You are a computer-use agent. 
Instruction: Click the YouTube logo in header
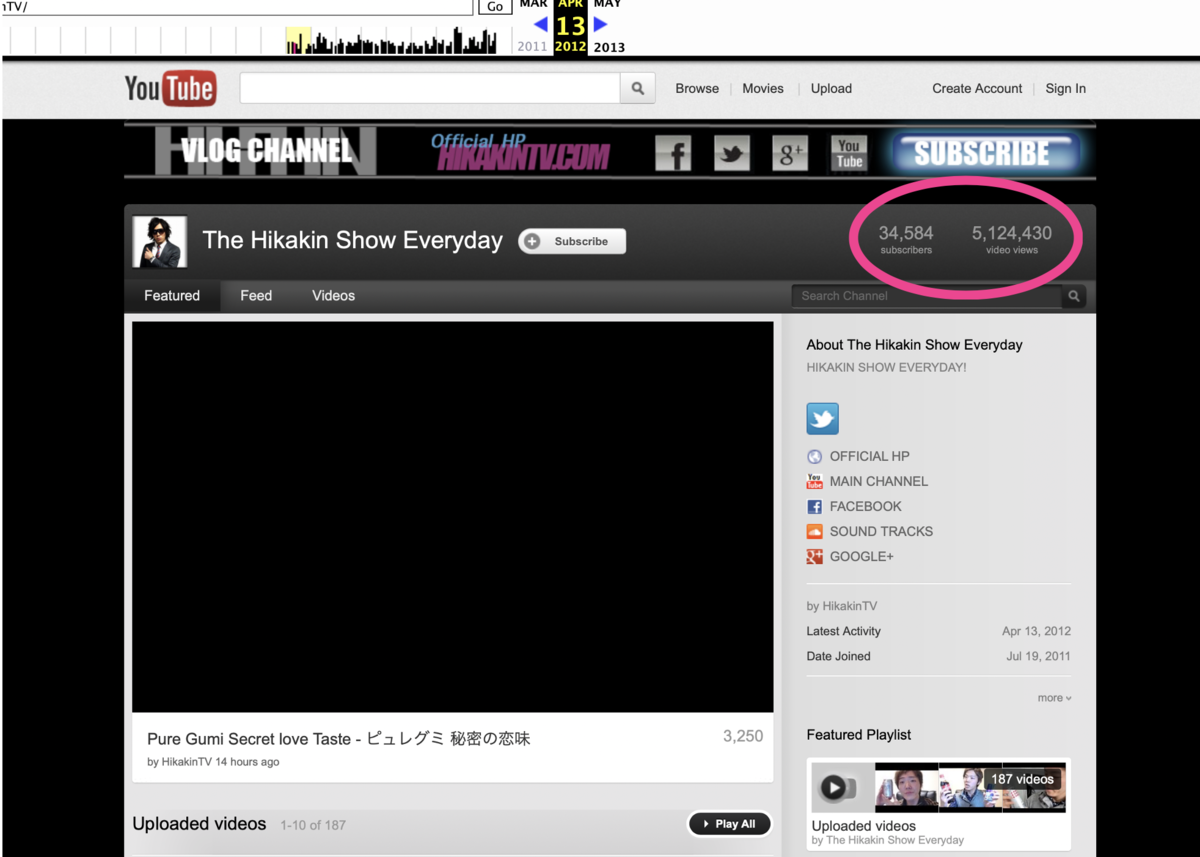pyautogui.click(x=170, y=89)
